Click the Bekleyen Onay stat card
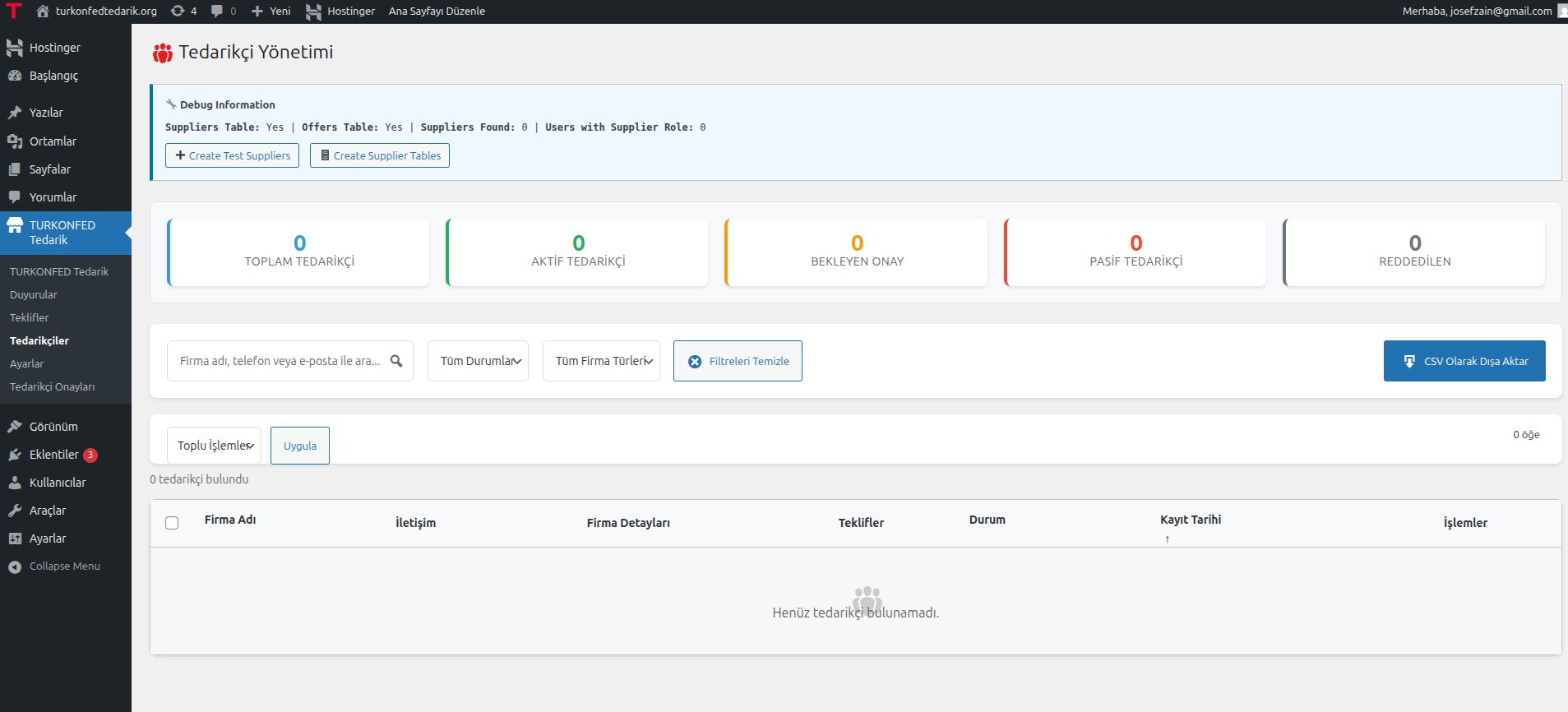This screenshot has width=1568, height=712. coord(856,252)
